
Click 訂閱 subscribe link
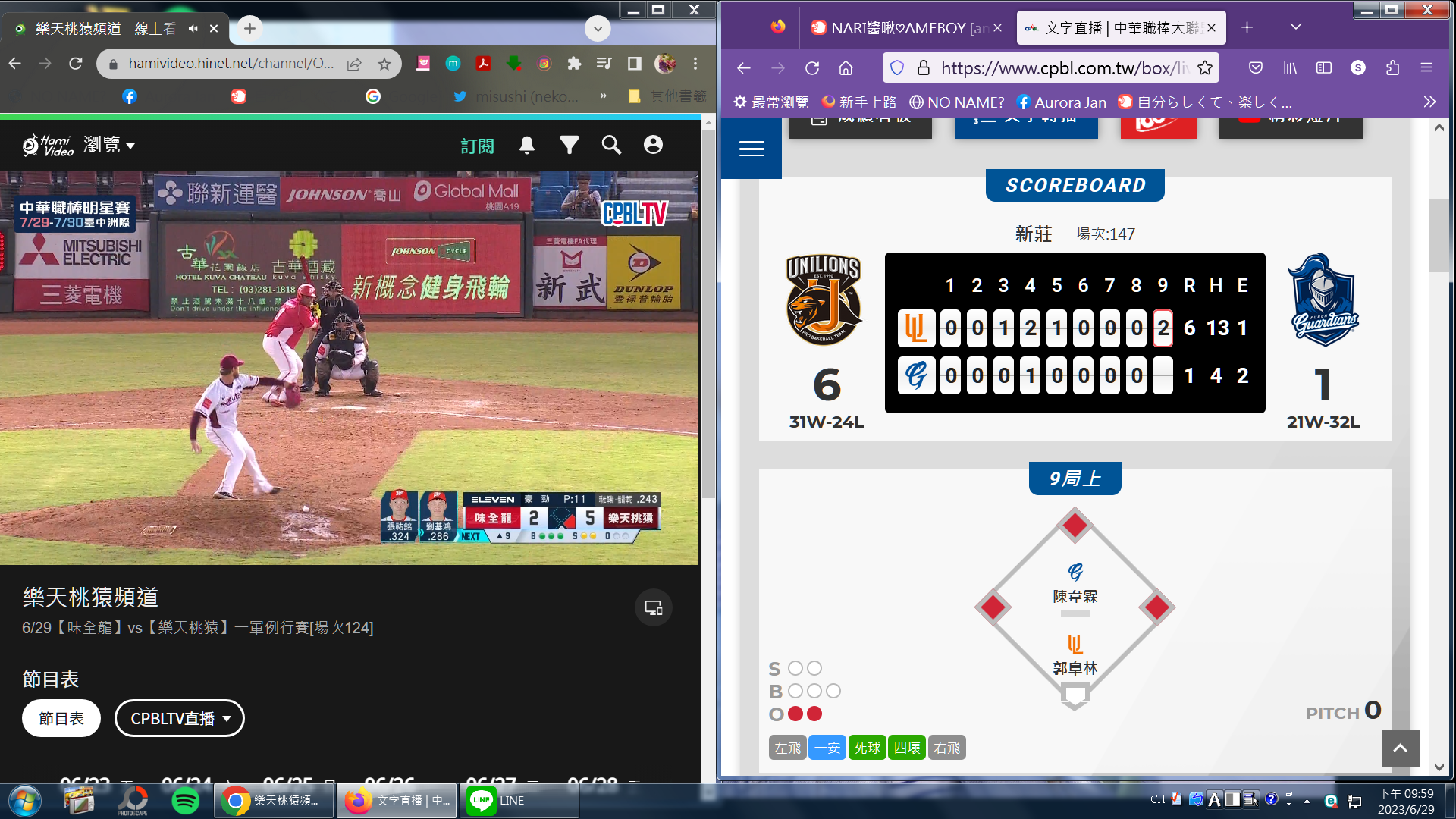tap(477, 146)
